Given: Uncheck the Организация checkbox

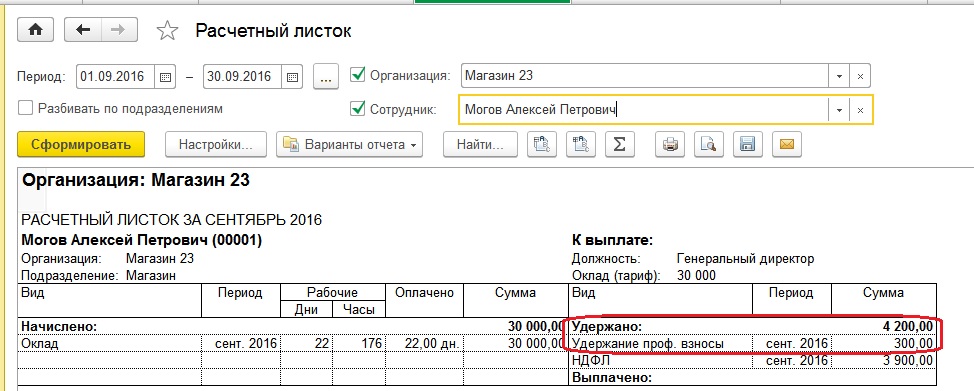Looking at the screenshot, I should tap(358, 75).
